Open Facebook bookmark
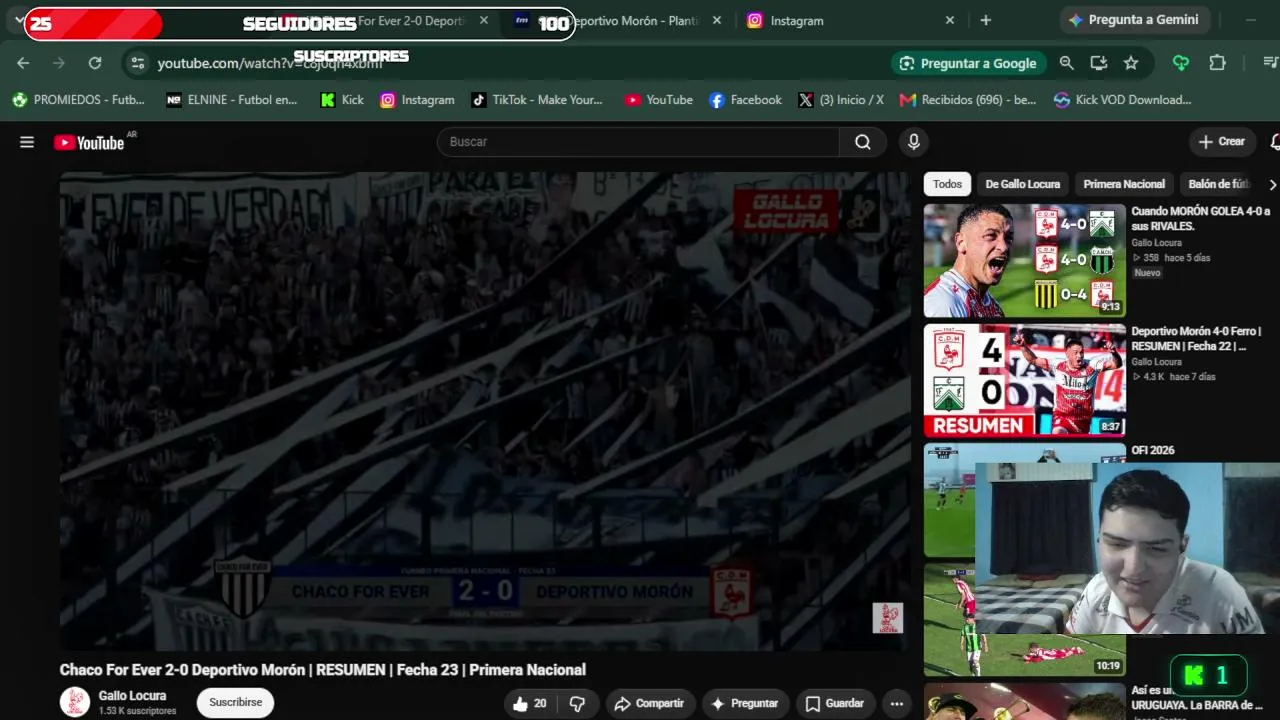Screen dimensions: 1280x720 tap(746, 100)
